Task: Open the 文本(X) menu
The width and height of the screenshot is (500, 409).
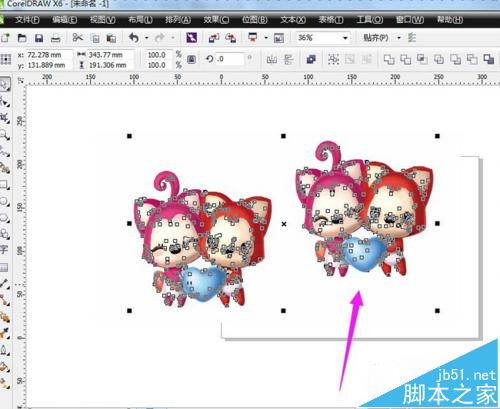Action: point(293,20)
